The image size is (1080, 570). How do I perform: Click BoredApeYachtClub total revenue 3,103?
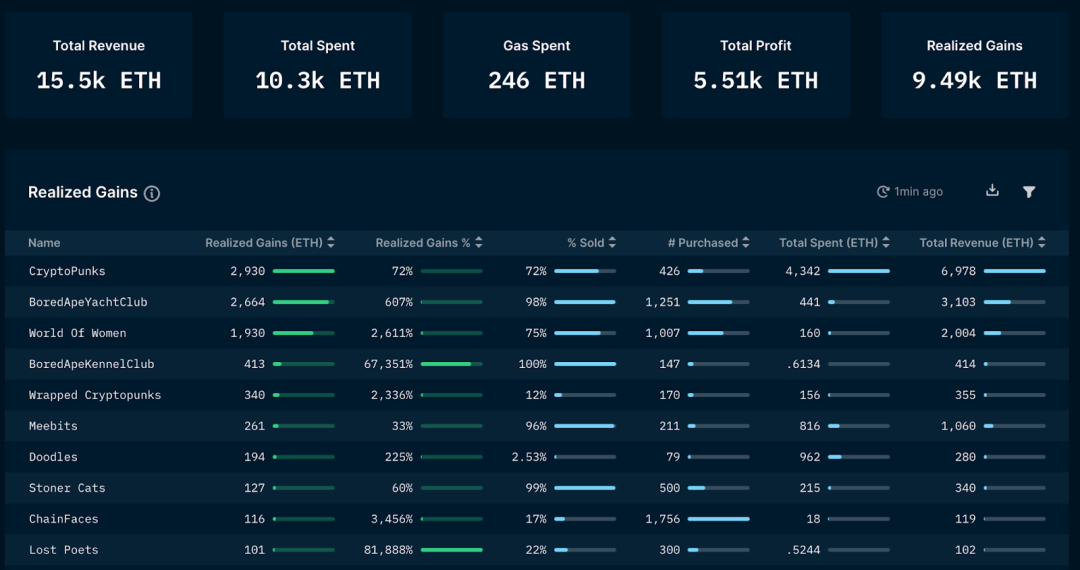point(959,302)
